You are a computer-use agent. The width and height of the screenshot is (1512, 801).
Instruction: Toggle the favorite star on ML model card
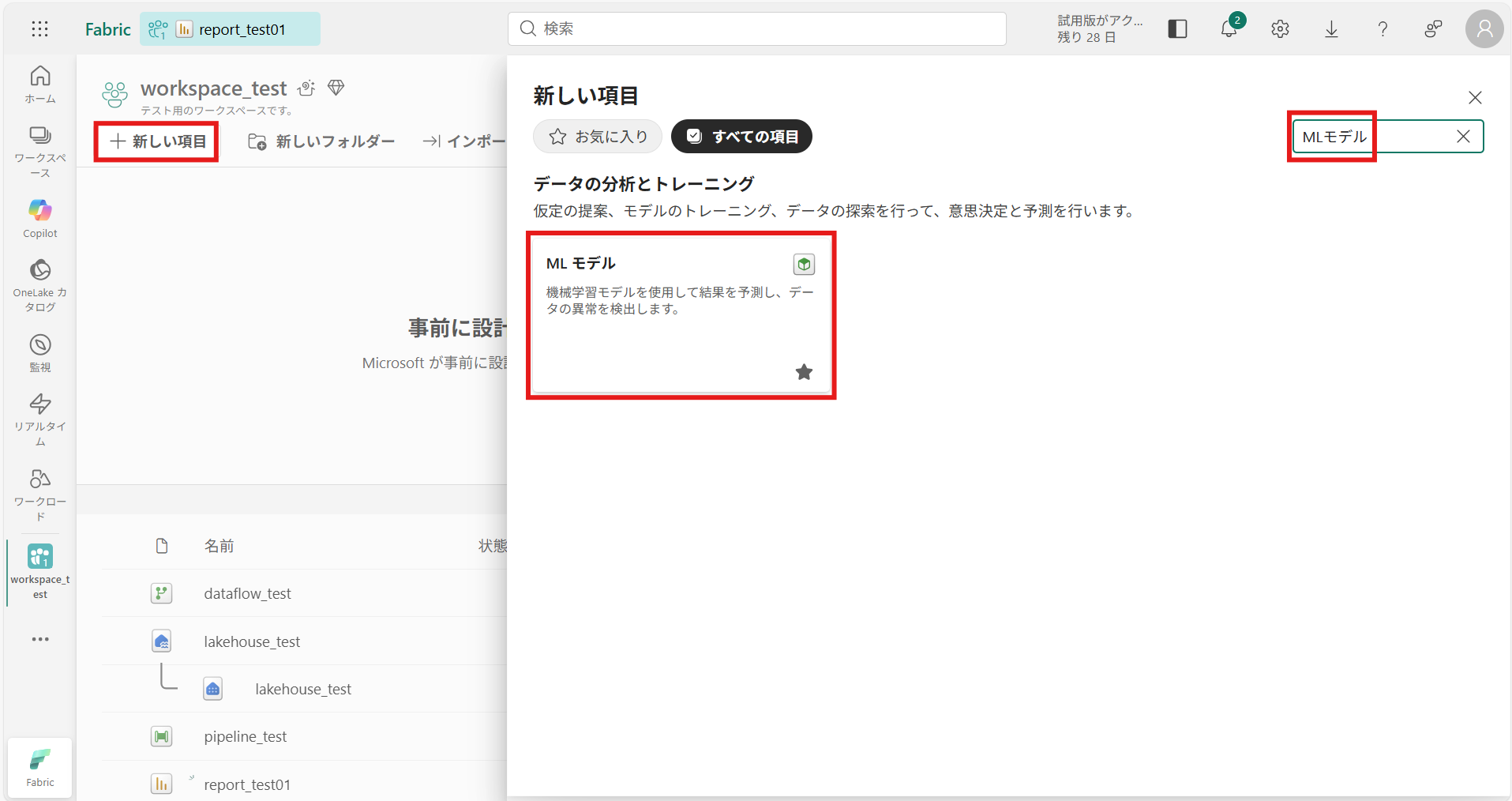point(804,372)
